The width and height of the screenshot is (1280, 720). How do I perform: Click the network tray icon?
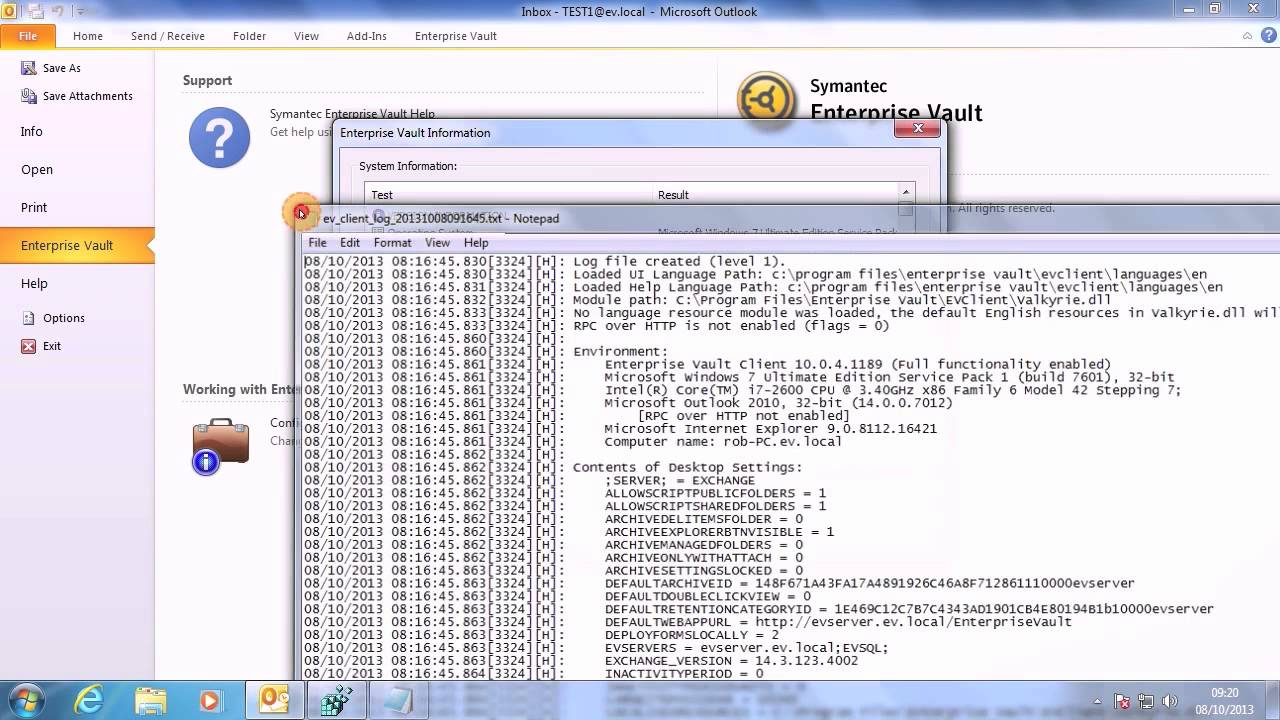click(x=1146, y=701)
